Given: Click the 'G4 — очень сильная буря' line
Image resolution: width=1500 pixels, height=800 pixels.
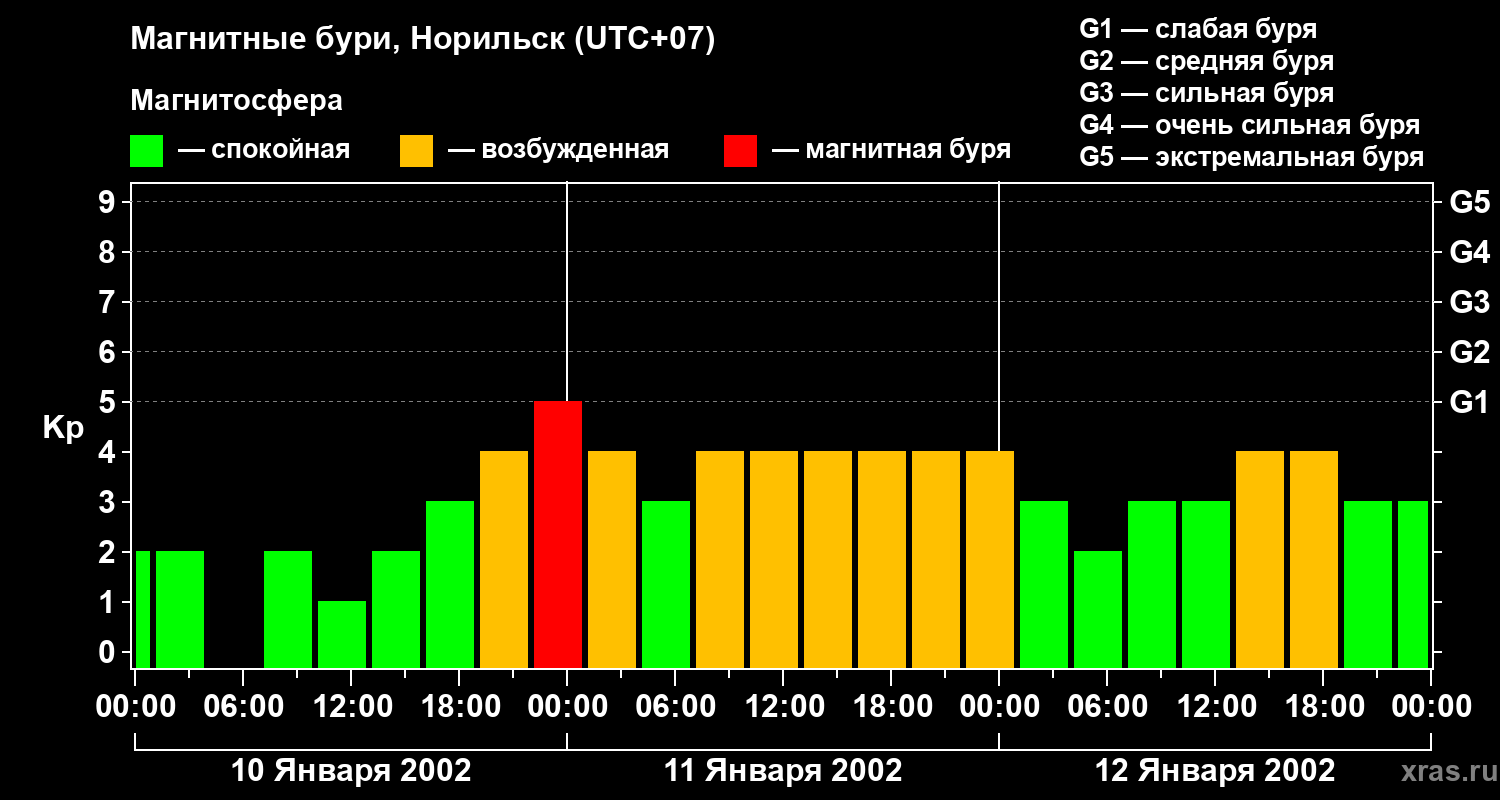Looking at the screenshot, I should [1250, 125].
